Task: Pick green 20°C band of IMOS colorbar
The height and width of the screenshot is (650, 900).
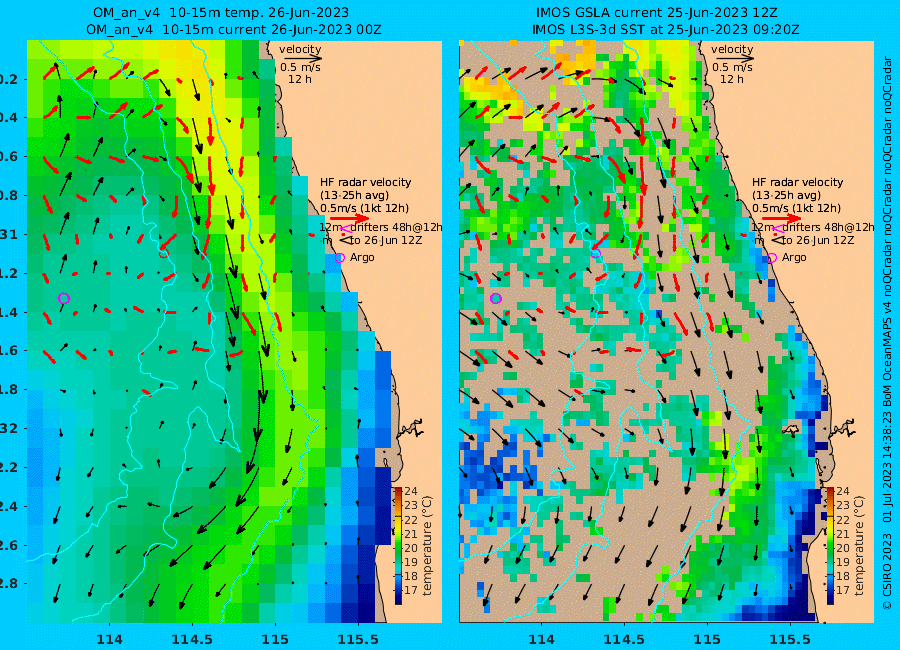Action: click(831, 548)
